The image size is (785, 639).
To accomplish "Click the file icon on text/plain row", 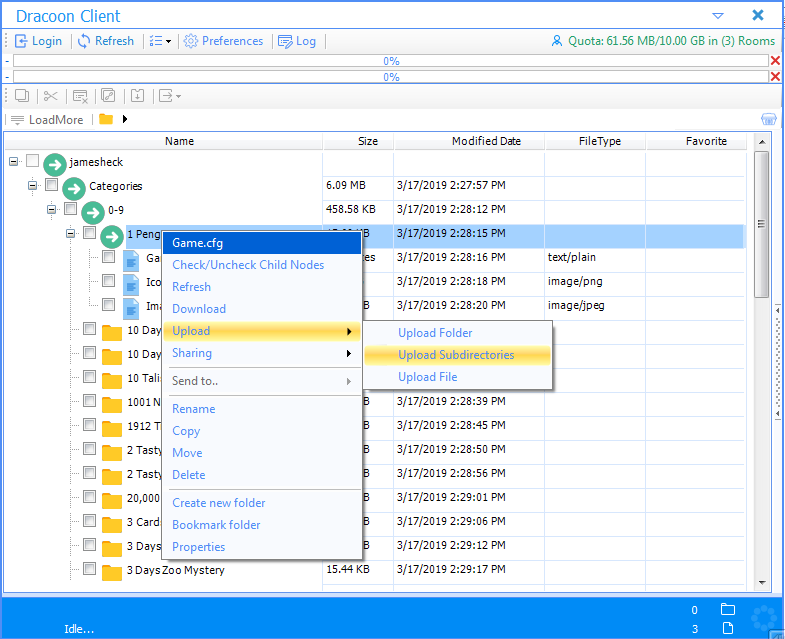I will coord(131,260).
